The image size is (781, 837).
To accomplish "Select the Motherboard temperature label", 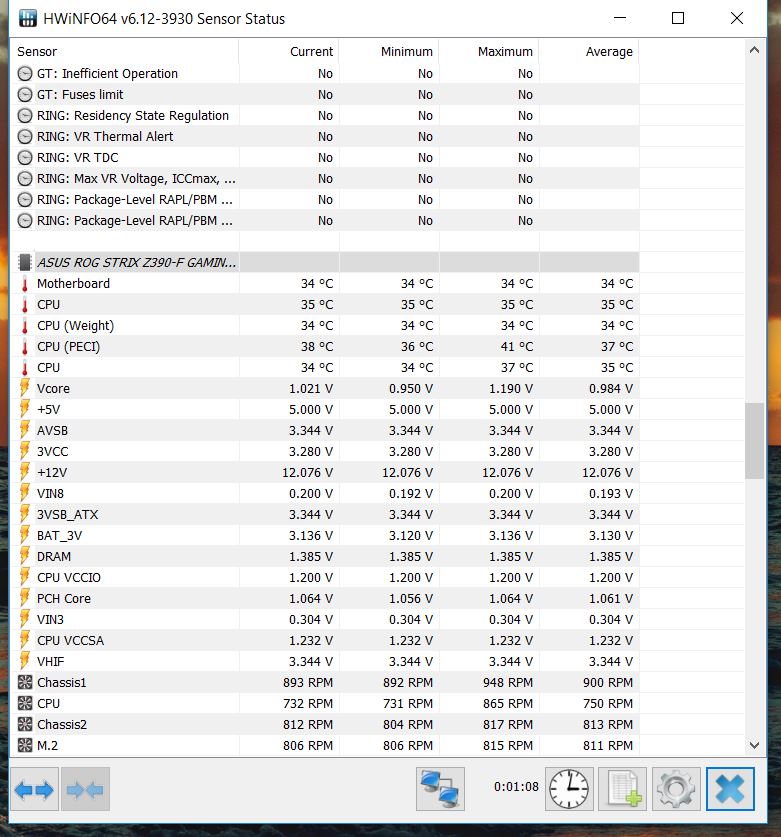I will pyautogui.click(x=73, y=283).
